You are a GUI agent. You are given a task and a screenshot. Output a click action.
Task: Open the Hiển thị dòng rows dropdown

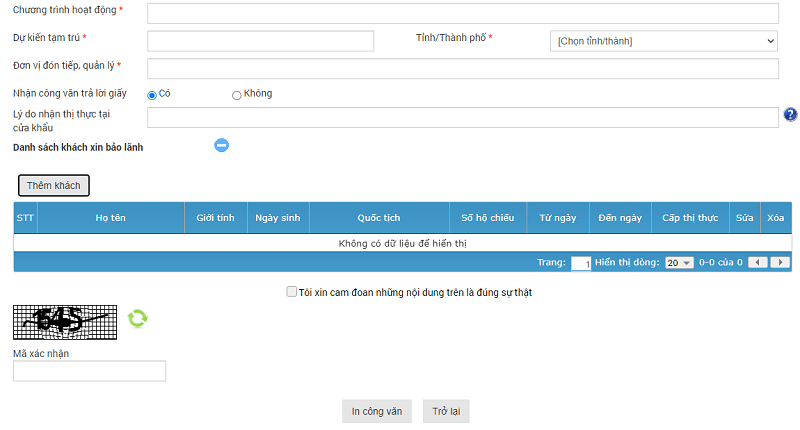(679, 262)
